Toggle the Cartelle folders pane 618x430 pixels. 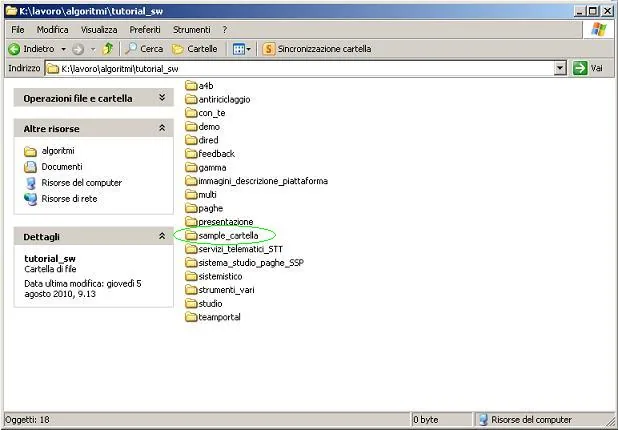[195, 49]
